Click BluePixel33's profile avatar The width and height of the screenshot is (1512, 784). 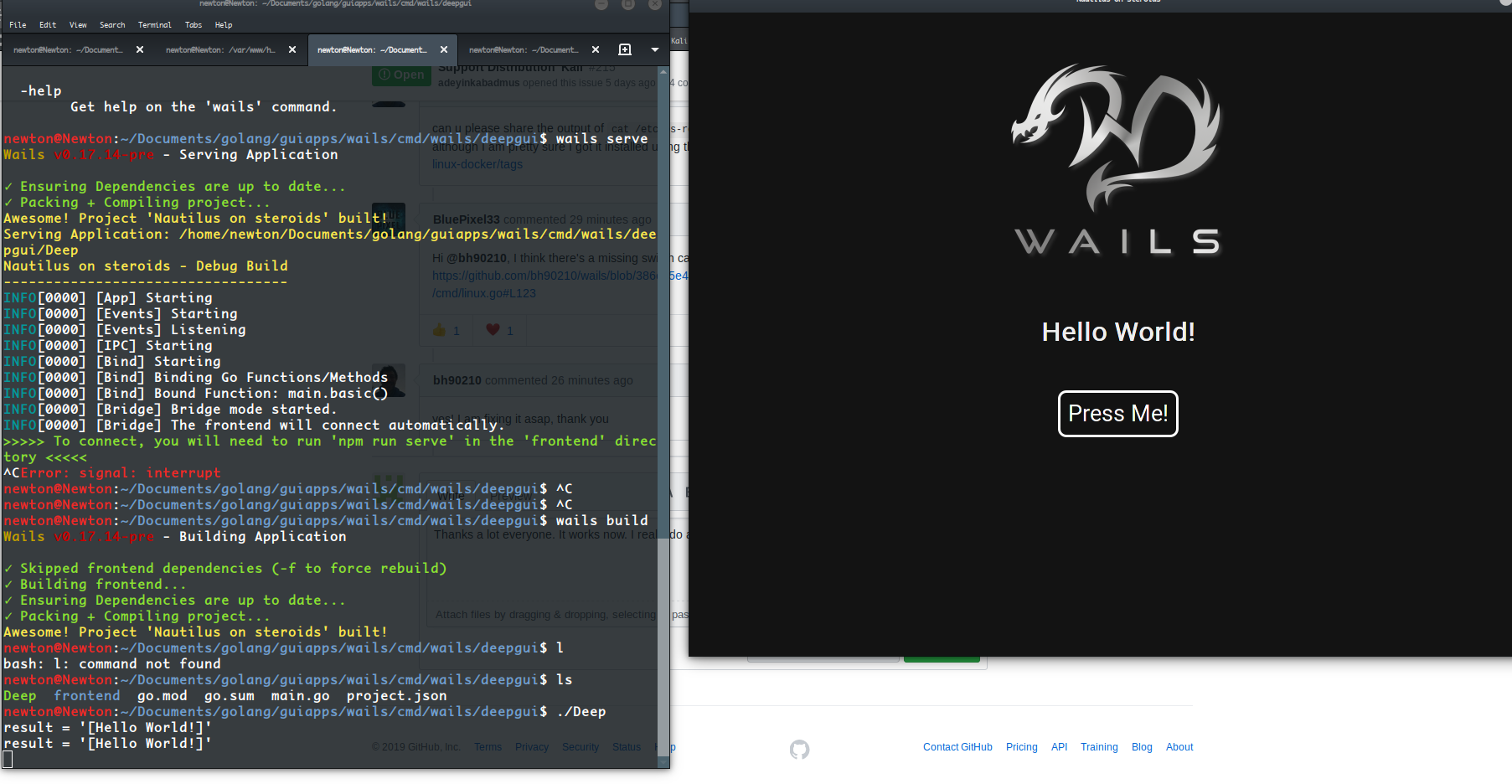388,218
